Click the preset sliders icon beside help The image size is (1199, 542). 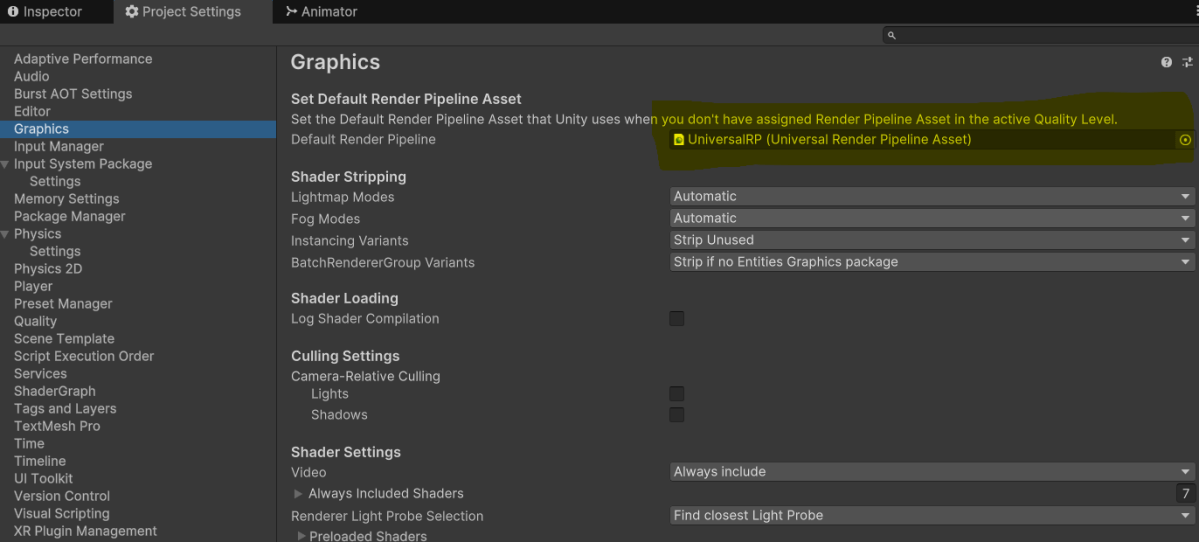(1188, 63)
